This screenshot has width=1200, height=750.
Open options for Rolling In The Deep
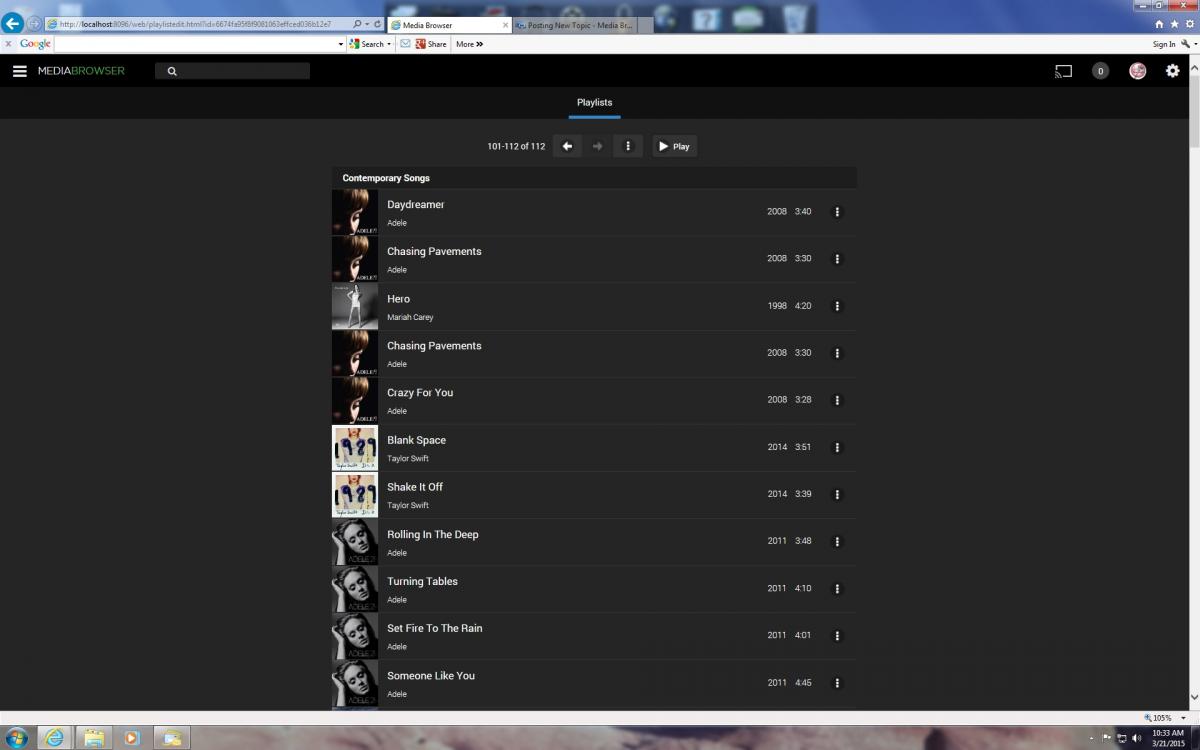838,541
